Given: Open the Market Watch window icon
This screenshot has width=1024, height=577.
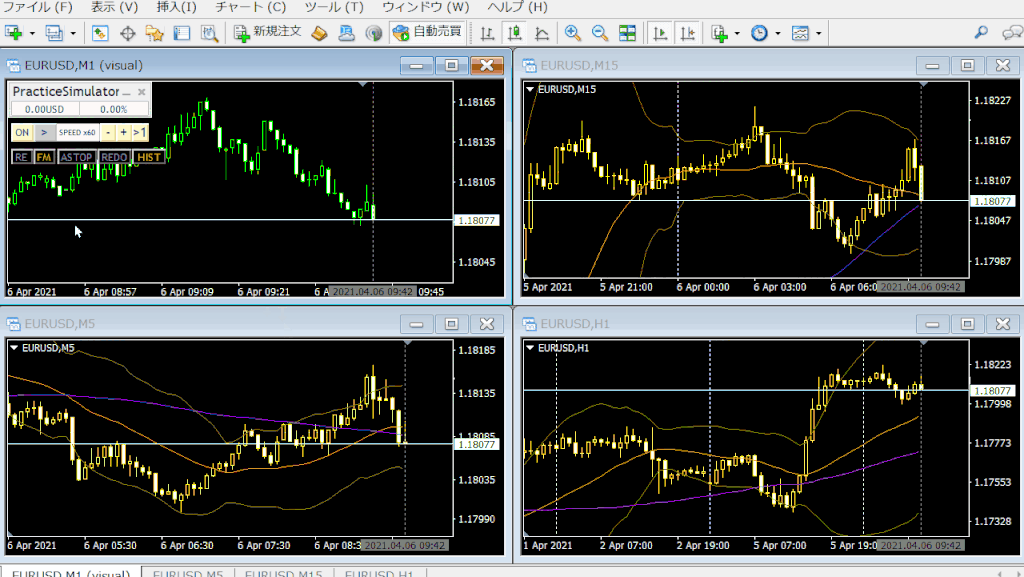Looking at the screenshot, I should tap(100, 33).
